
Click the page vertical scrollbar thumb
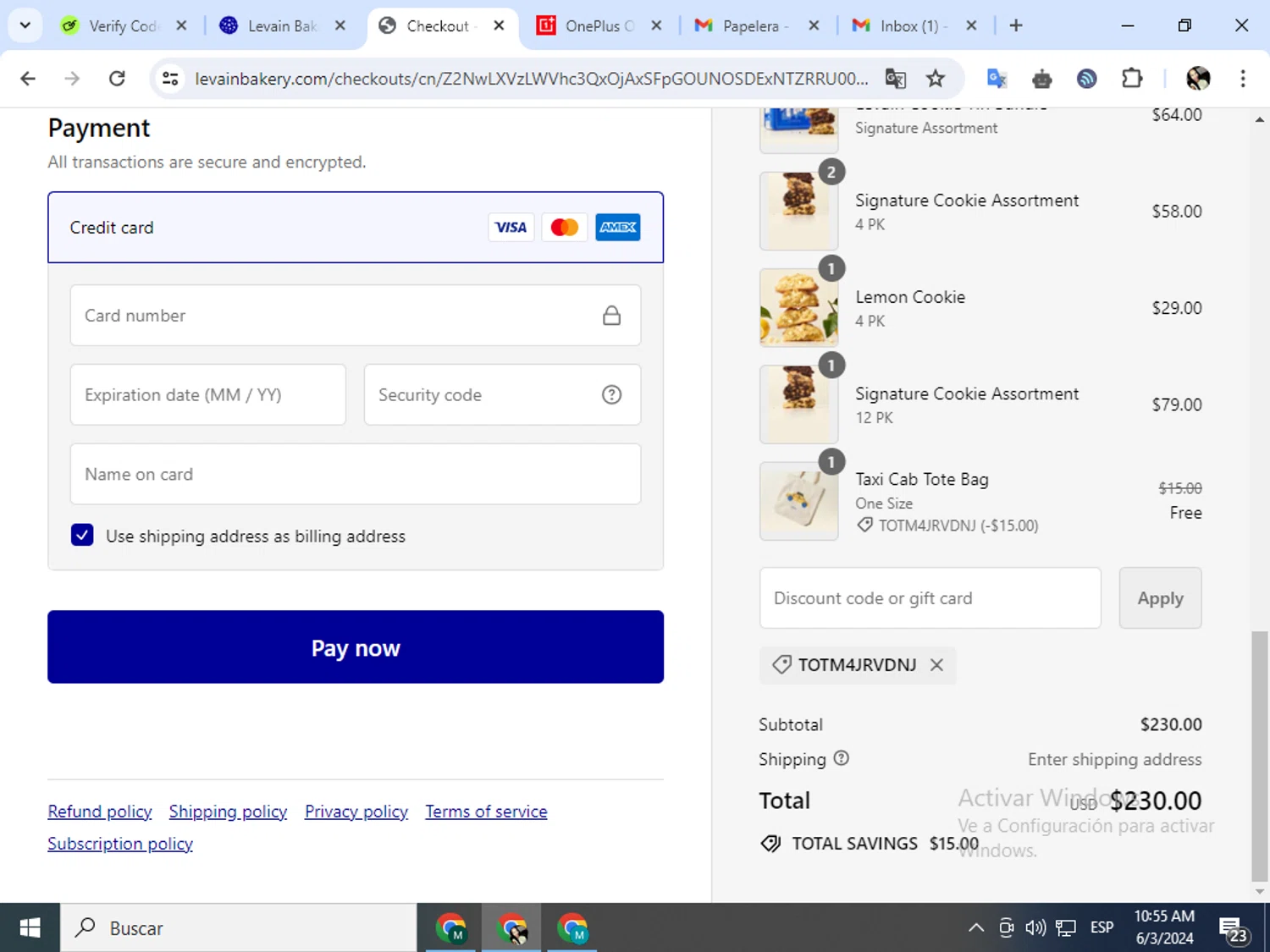[x=1260, y=757]
